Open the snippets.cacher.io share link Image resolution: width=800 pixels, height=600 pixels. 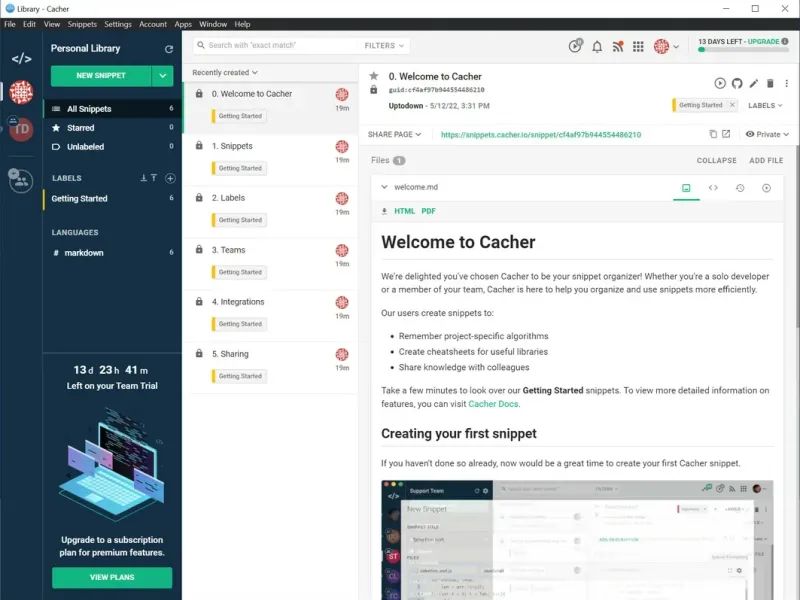point(541,135)
